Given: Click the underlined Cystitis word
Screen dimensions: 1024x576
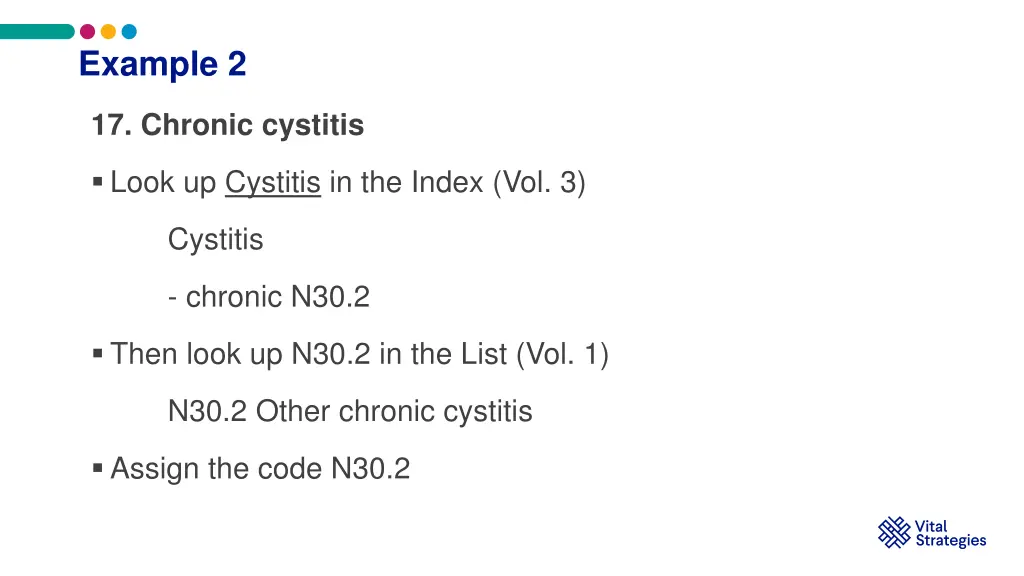Looking at the screenshot, I should (x=273, y=183).
